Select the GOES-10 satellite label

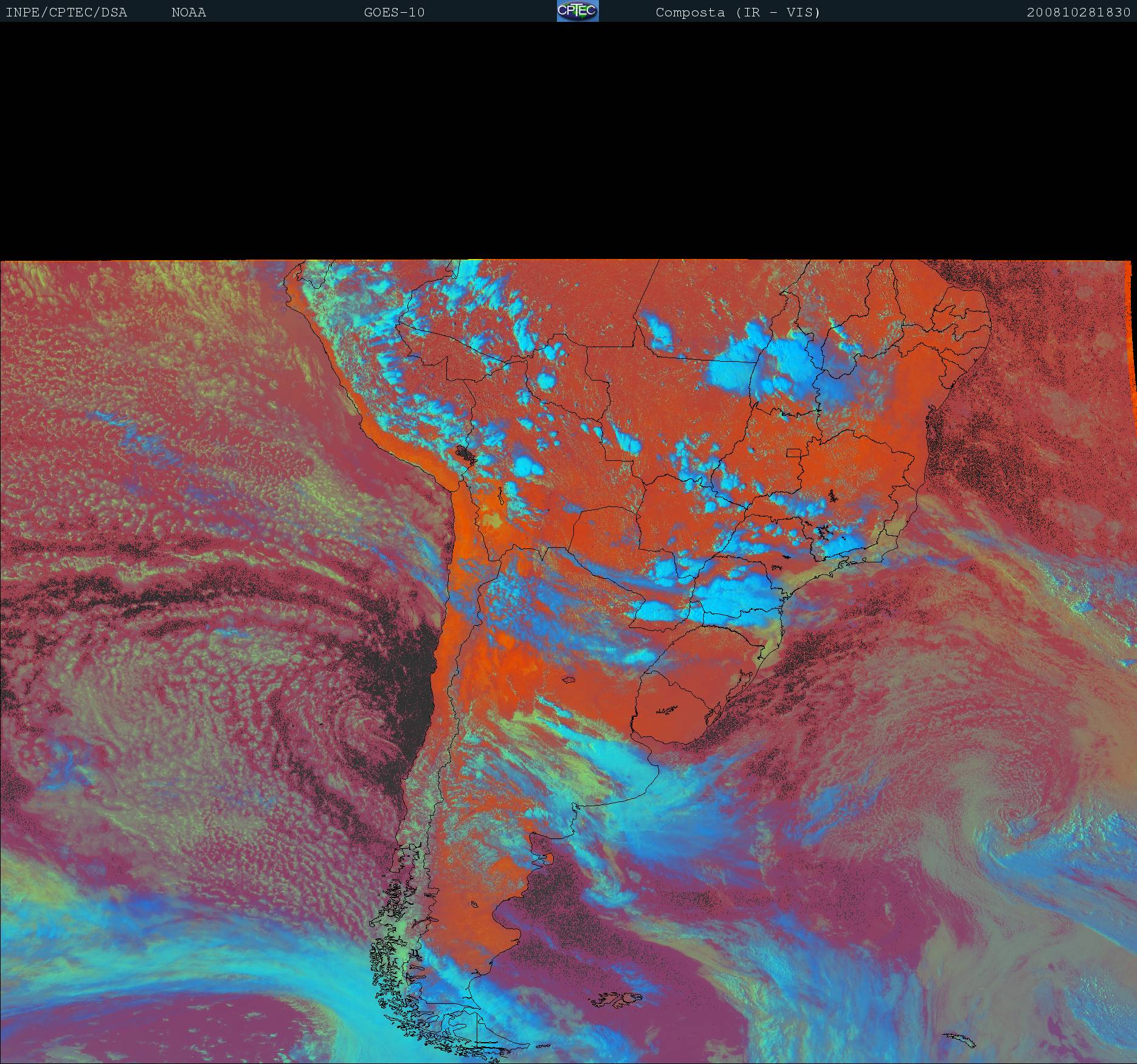[x=394, y=12]
